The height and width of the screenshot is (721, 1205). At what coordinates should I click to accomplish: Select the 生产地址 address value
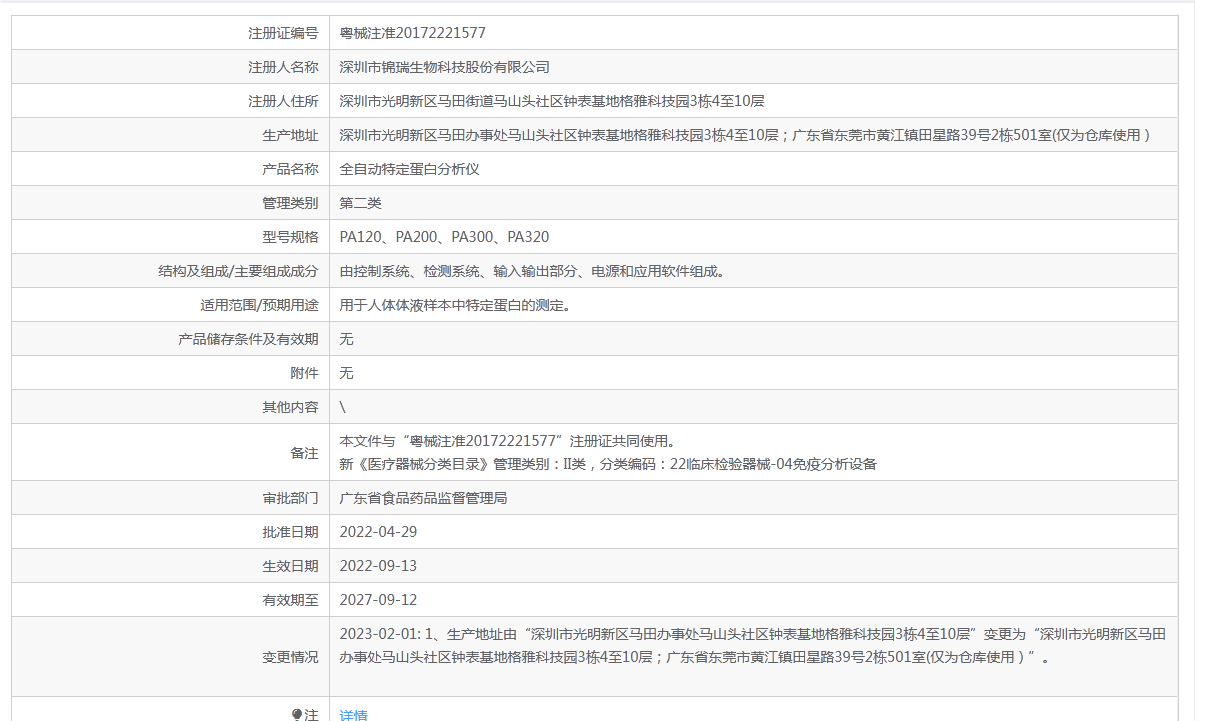click(x=745, y=135)
